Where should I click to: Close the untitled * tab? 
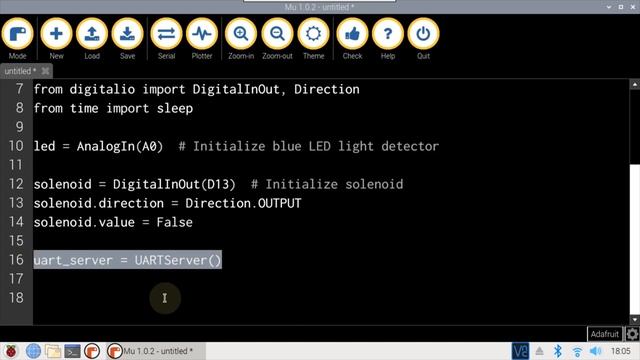click(x=45, y=71)
